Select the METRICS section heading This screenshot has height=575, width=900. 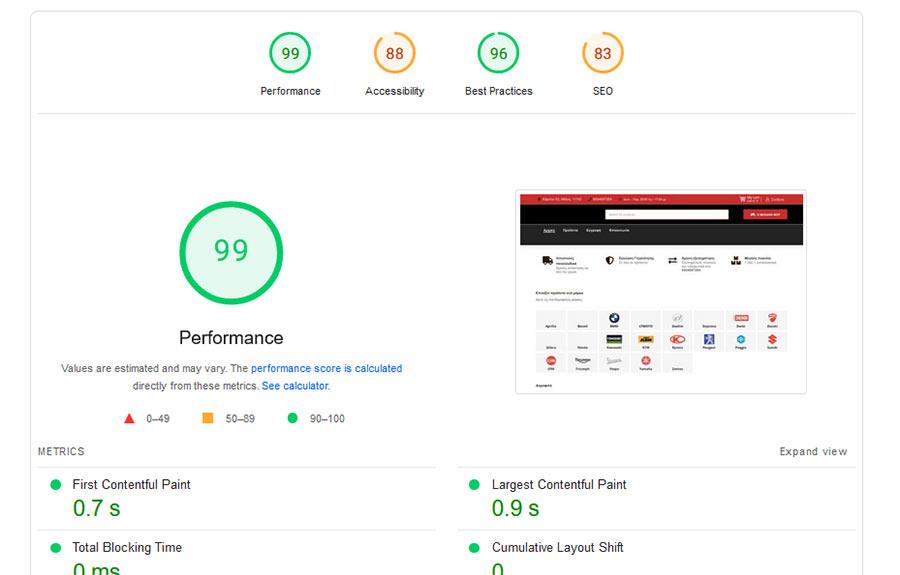click(61, 452)
